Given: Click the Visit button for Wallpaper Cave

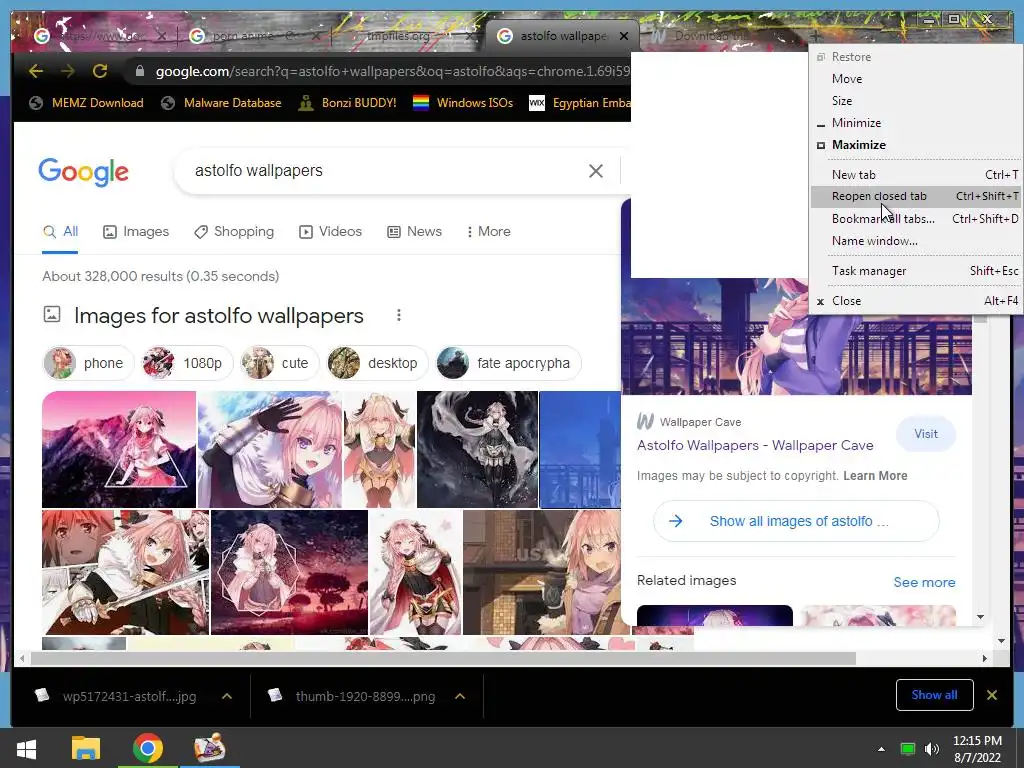Looking at the screenshot, I should [x=925, y=434].
